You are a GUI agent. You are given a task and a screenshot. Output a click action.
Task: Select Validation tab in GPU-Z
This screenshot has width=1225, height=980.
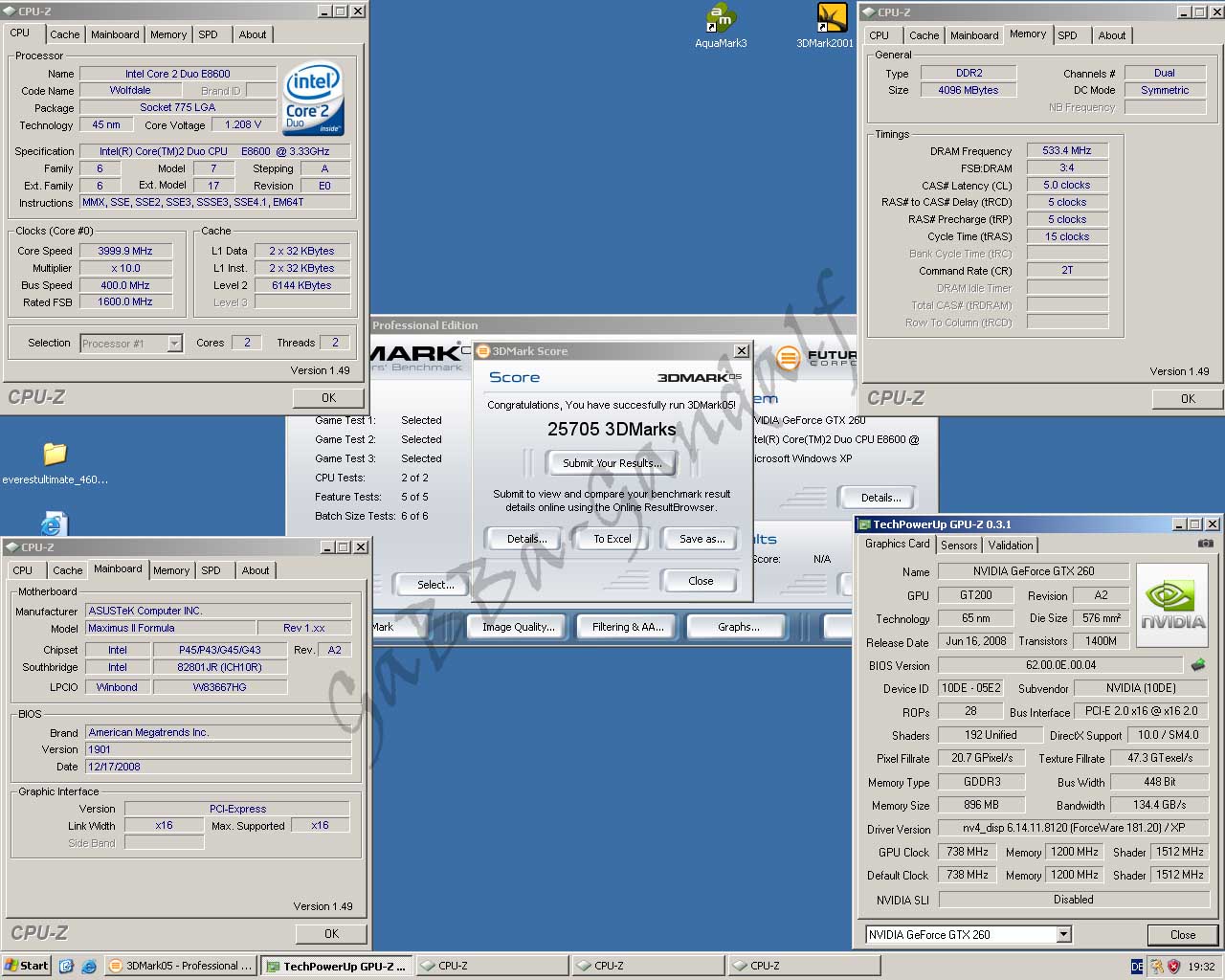click(x=1011, y=546)
